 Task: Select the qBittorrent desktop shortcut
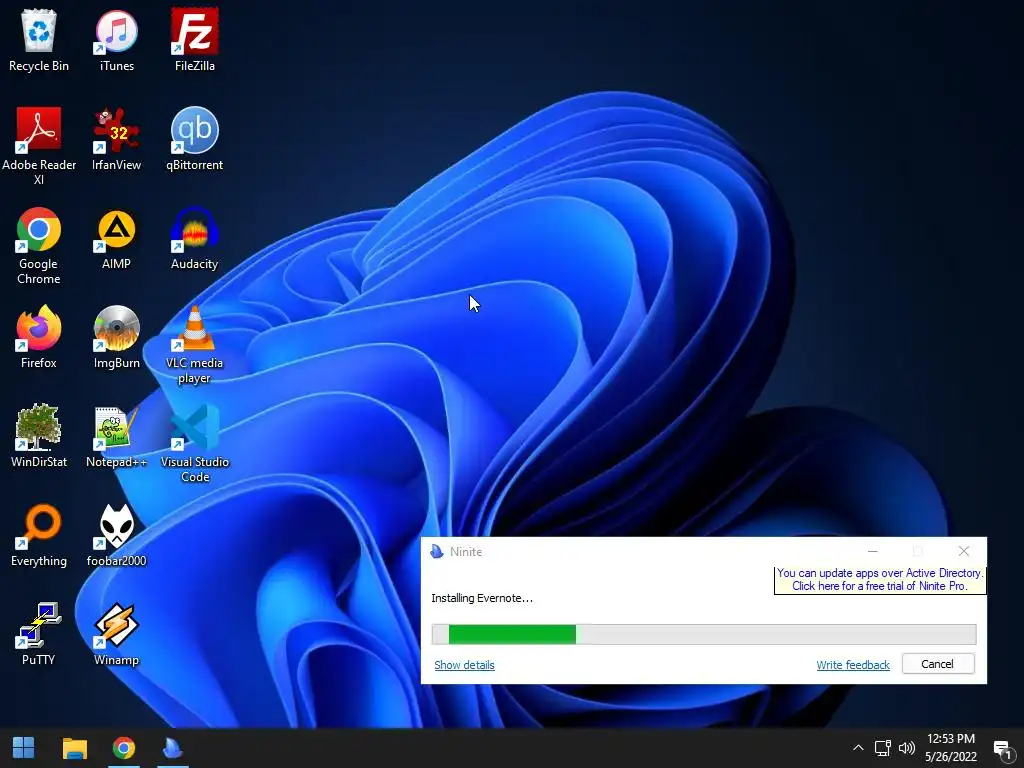click(x=195, y=139)
